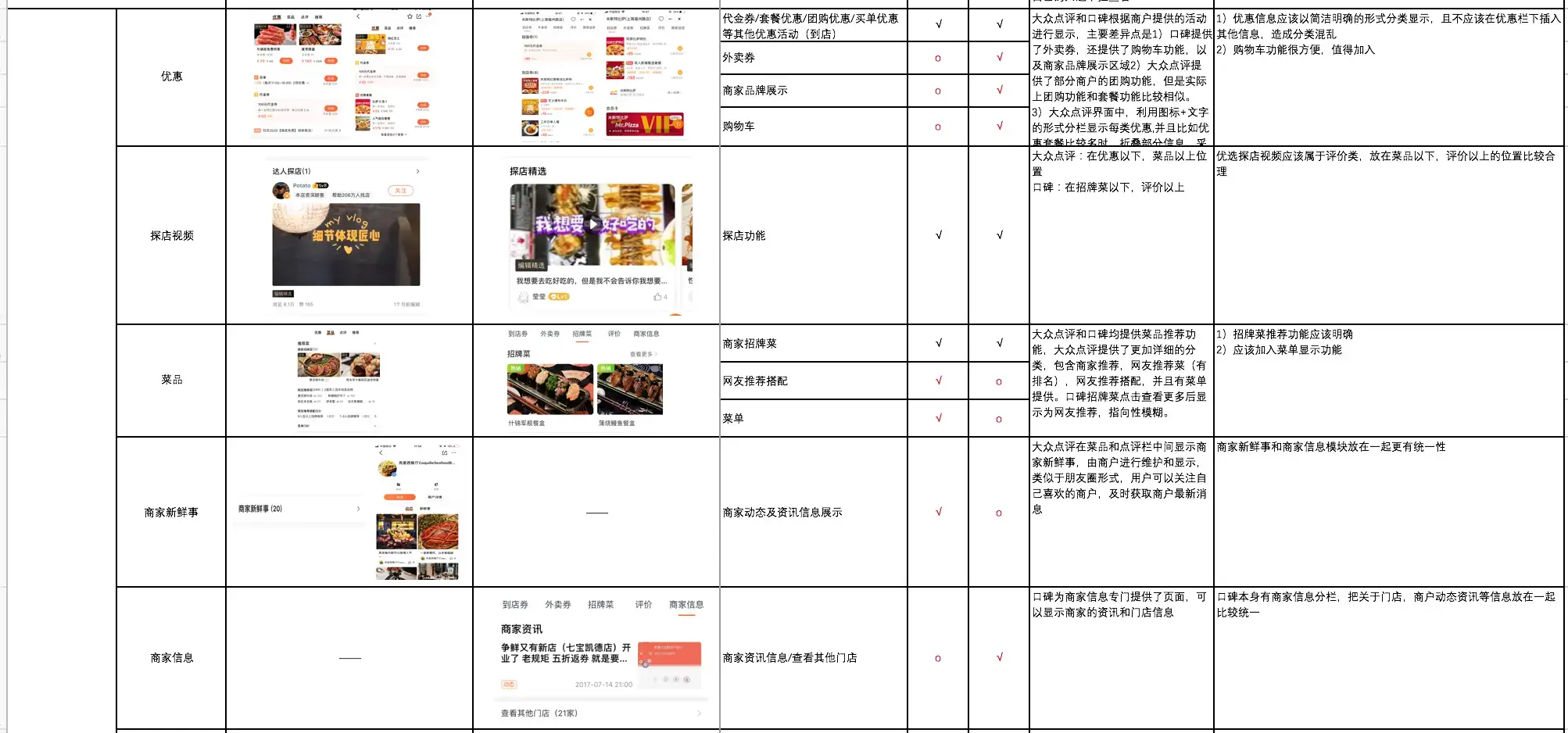Select the 外卖券 feature cell
Screen dimensions: 1568x733
tap(814, 58)
